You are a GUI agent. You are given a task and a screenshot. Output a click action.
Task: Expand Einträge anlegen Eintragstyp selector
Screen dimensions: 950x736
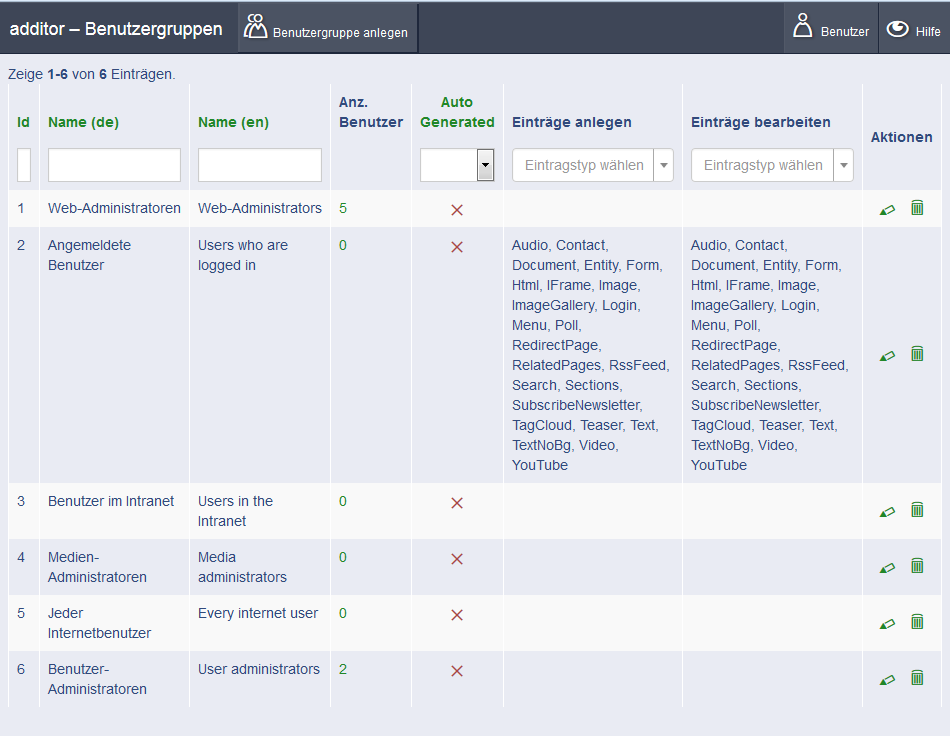click(x=592, y=165)
